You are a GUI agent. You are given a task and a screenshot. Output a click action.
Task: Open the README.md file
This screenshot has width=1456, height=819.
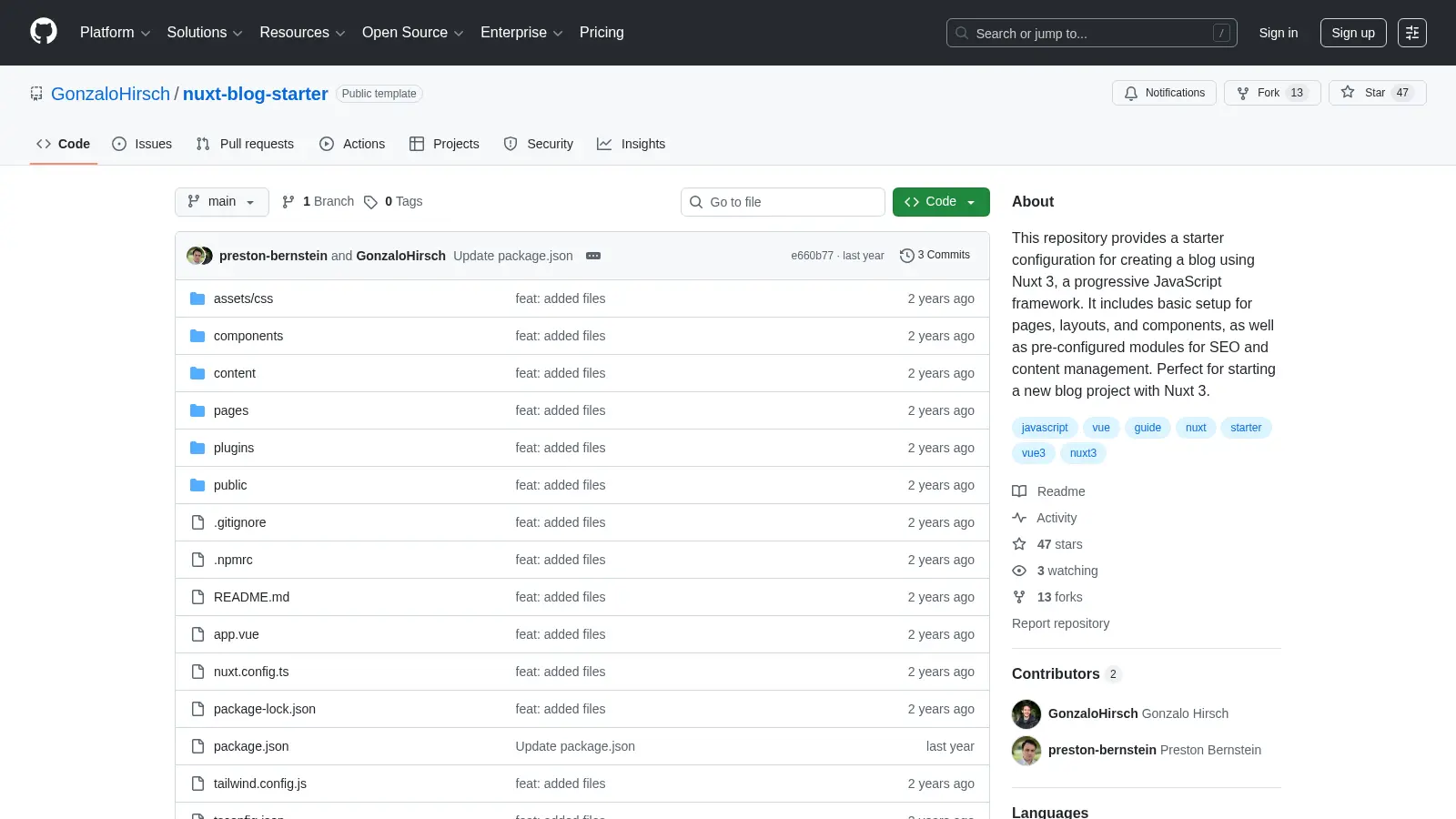click(x=251, y=597)
